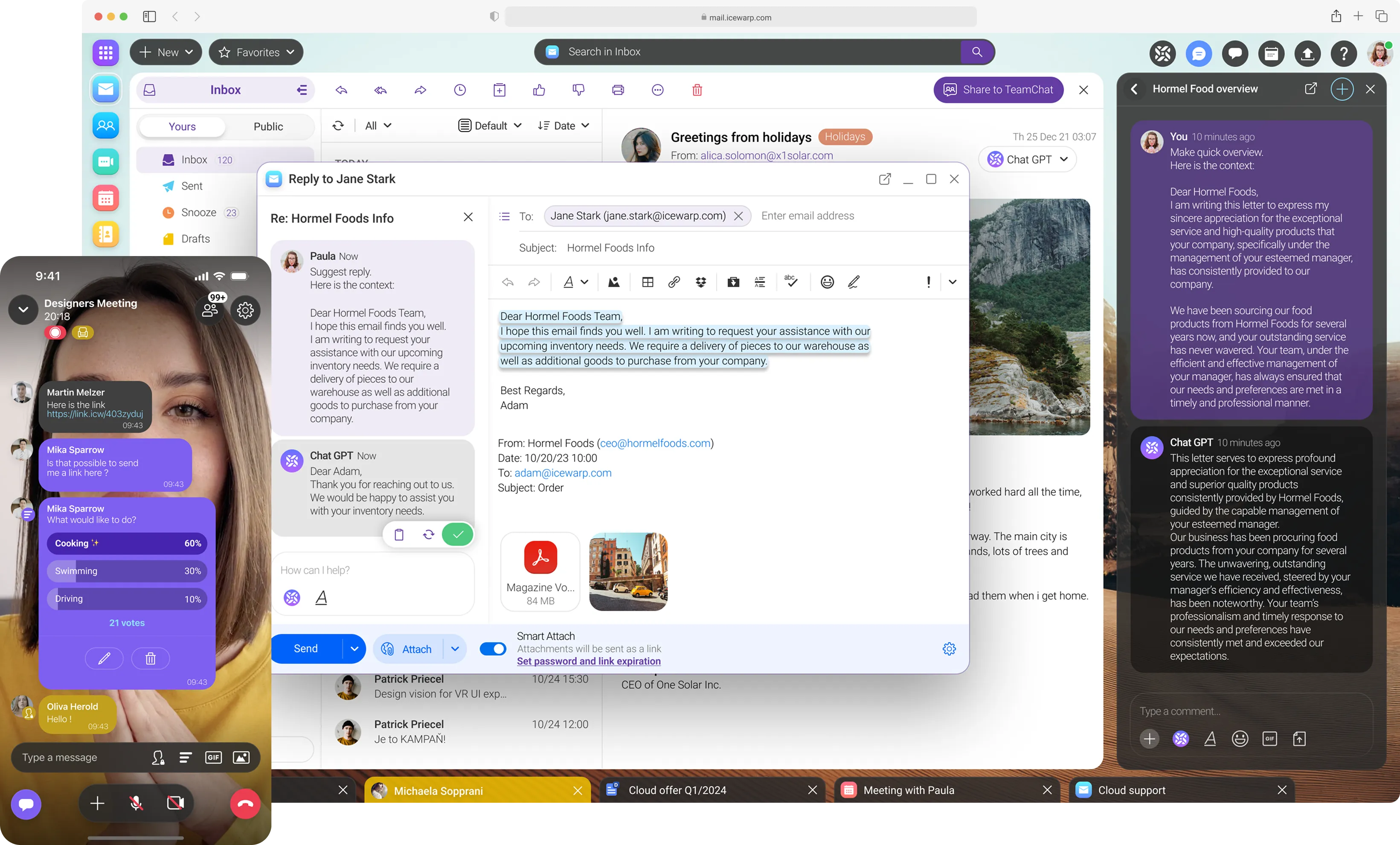Click the Share to TeamChat button
This screenshot has width=1400, height=845.
998,90
